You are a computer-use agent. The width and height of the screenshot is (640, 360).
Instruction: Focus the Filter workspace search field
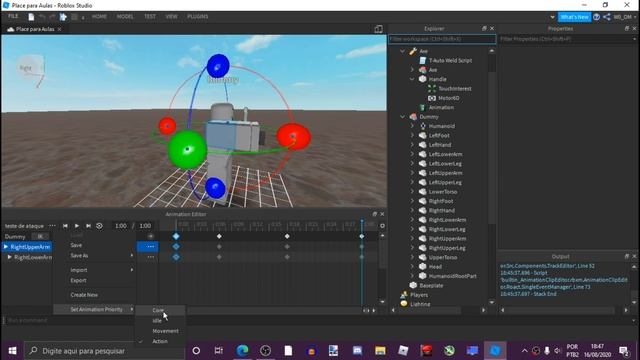(x=442, y=39)
